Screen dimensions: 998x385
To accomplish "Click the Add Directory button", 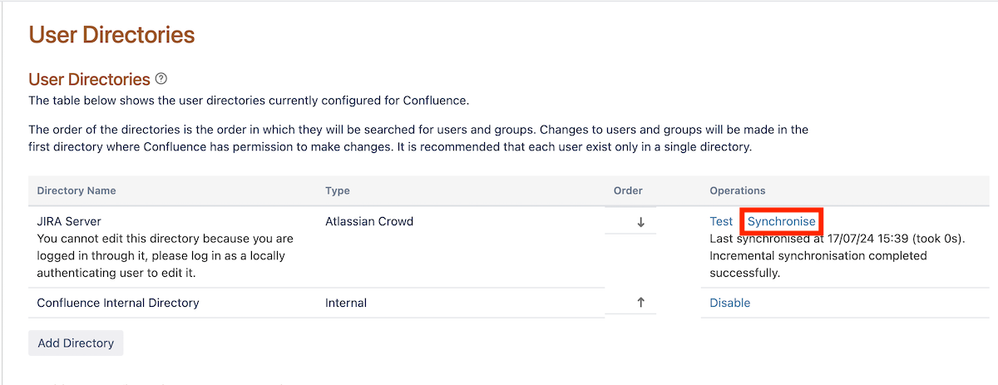I will [x=76, y=343].
